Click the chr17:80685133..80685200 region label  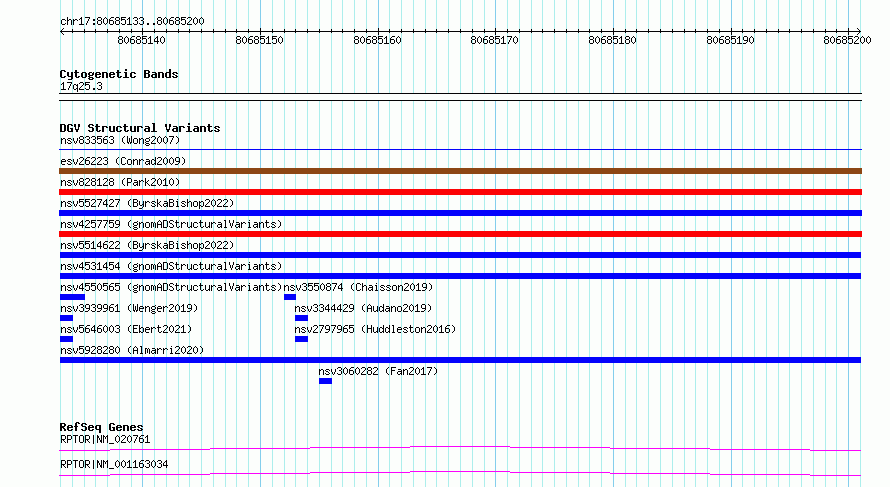132,21
